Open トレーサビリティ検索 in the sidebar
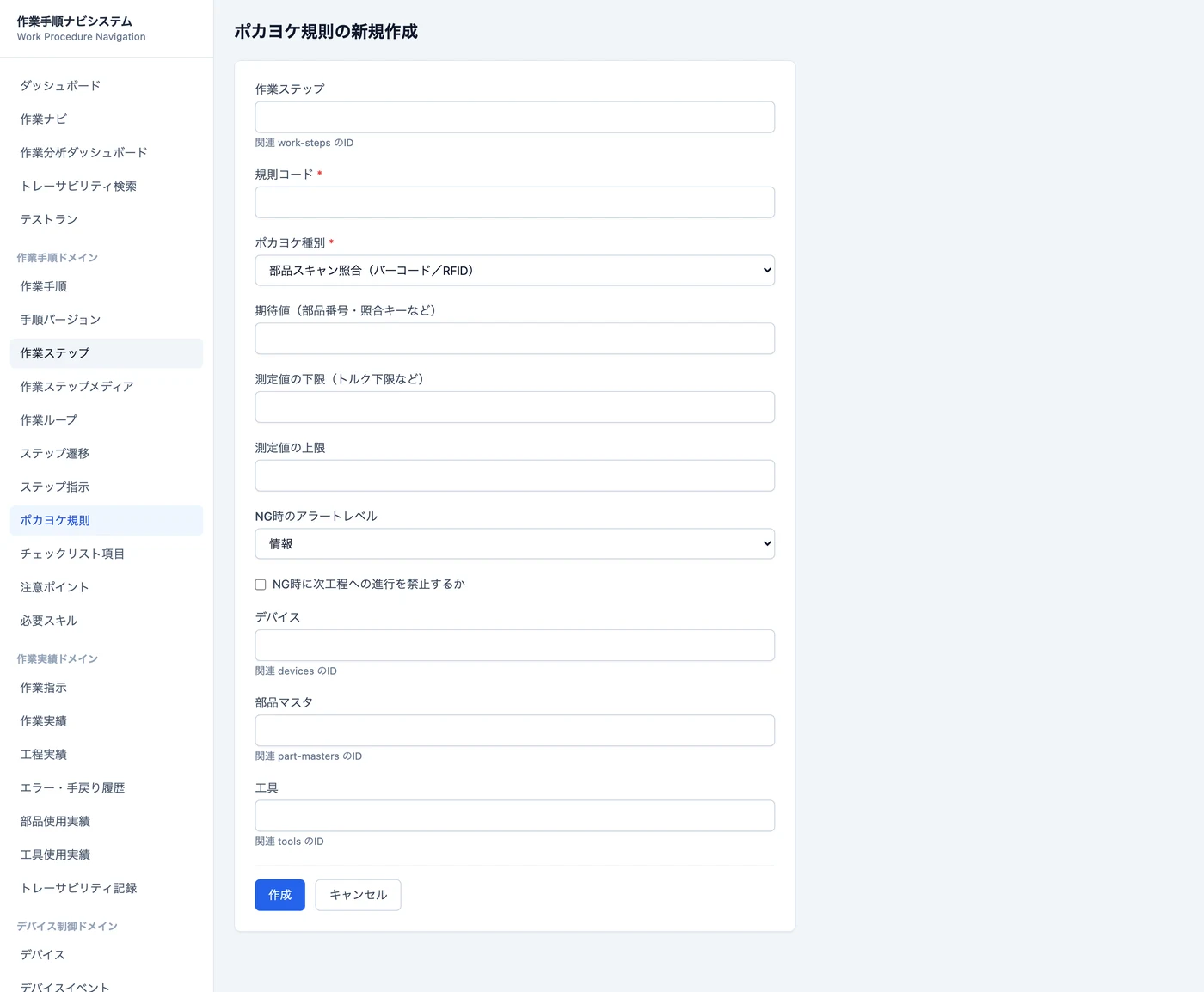The width and height of the screenshot is (1204, 992). click(107, 187)
